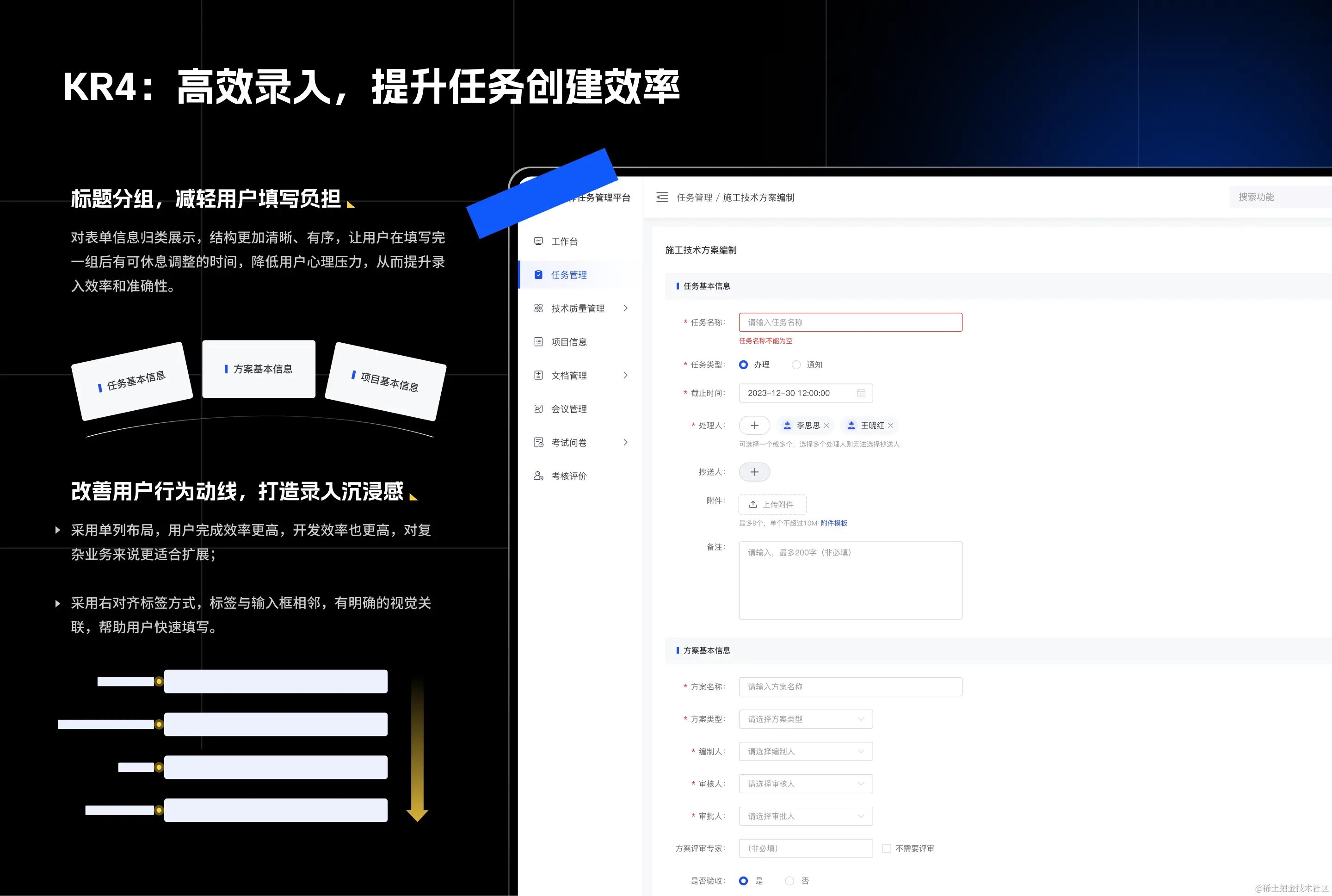Click the sidebar collapse hamburger icon
The image size is (1332, 896).
661,197
